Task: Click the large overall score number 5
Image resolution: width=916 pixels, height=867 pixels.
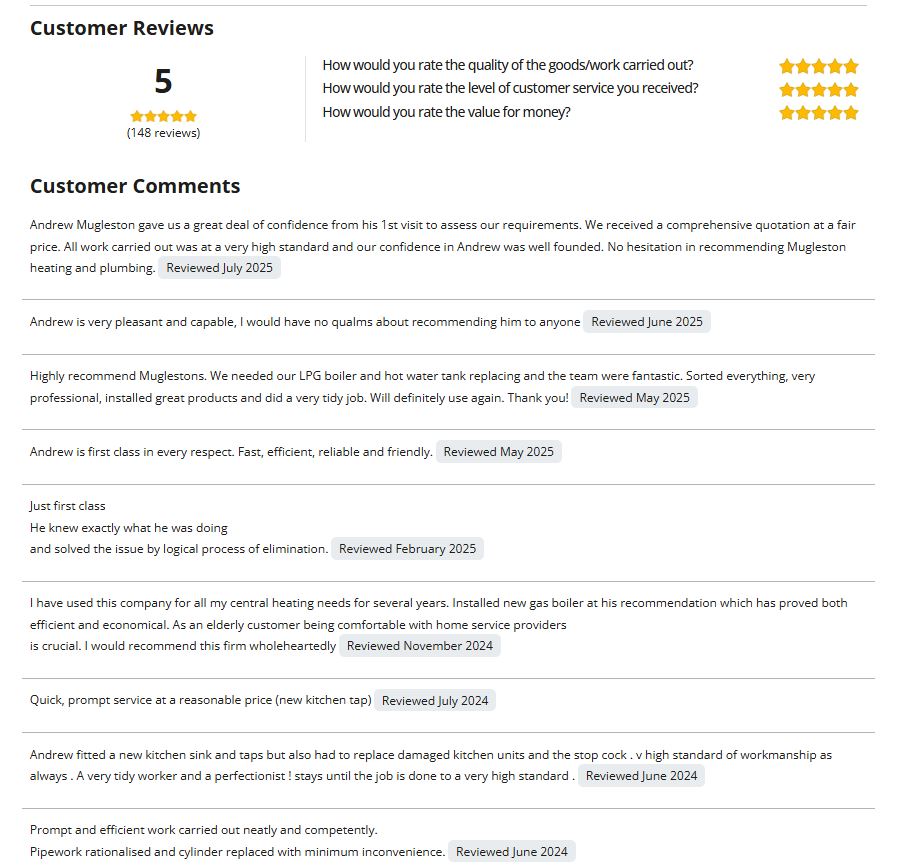Action: click(163, 81)
